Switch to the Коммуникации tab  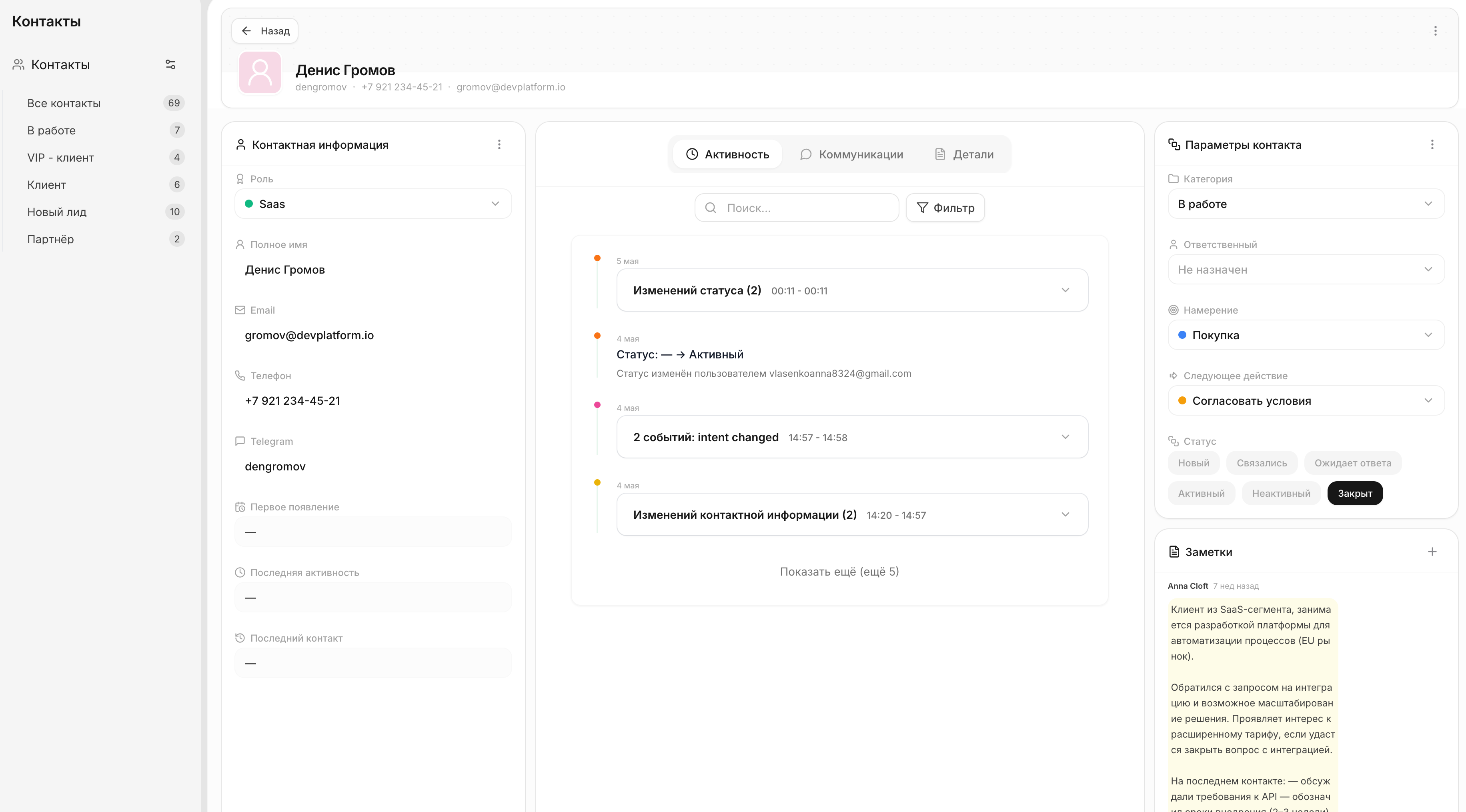point(851,154)
